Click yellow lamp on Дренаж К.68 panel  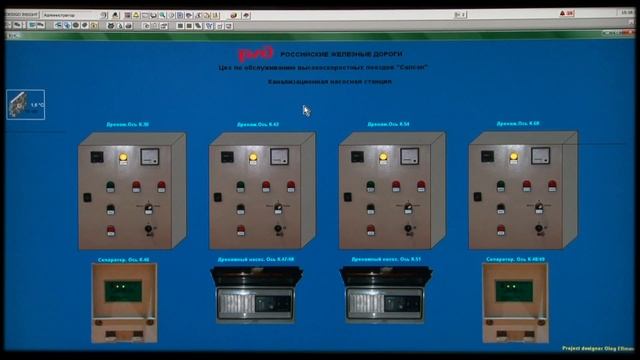[513, 157]
